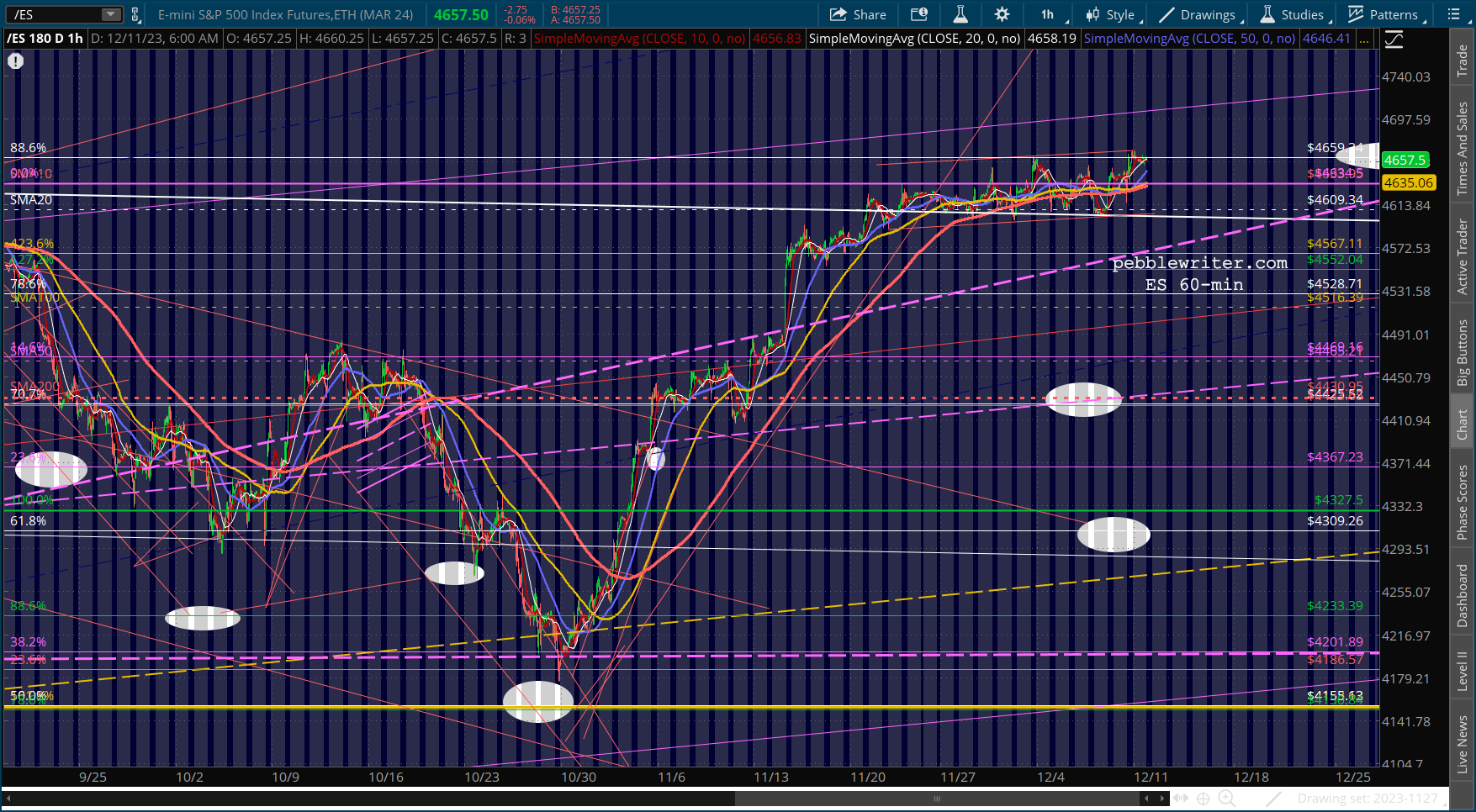
Task: Click the /ES symbol input field
Action: point(56,14)
